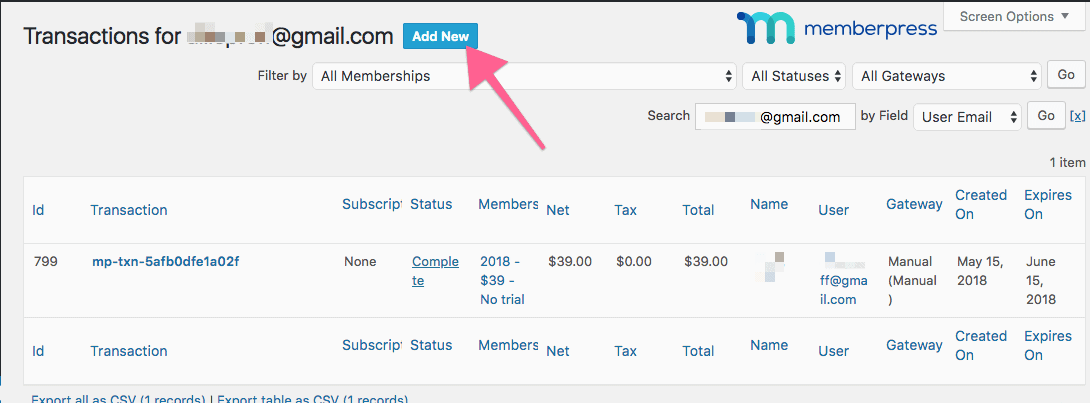Open transaction mp-txn-5afb0dfe1a02f
The width and height of the screenshot is (1090, 403).
pyautogui.click(x=165, y=262)
